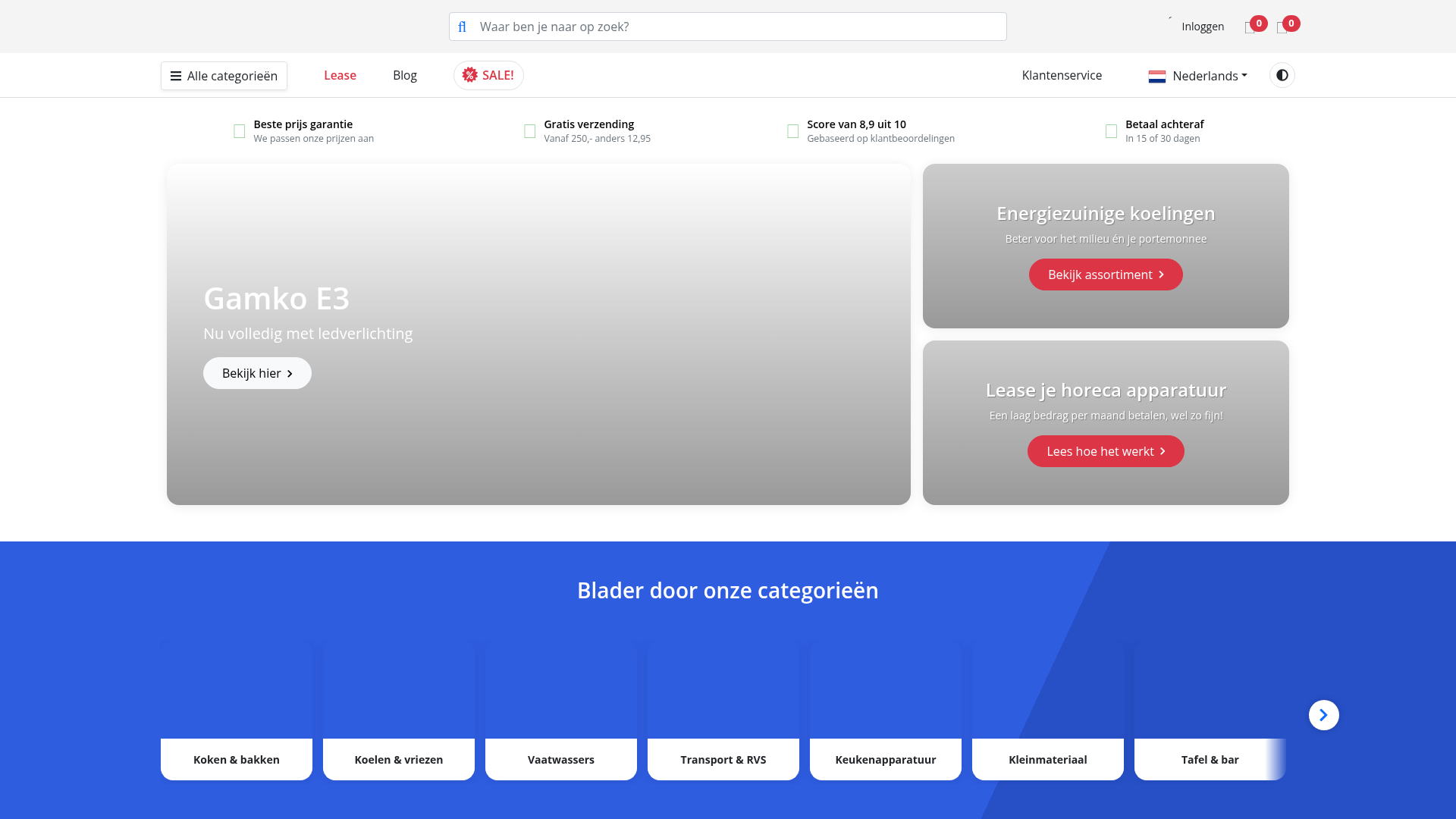
Task: Click the Bekijk assortiment button
Action: (1106, 275)
